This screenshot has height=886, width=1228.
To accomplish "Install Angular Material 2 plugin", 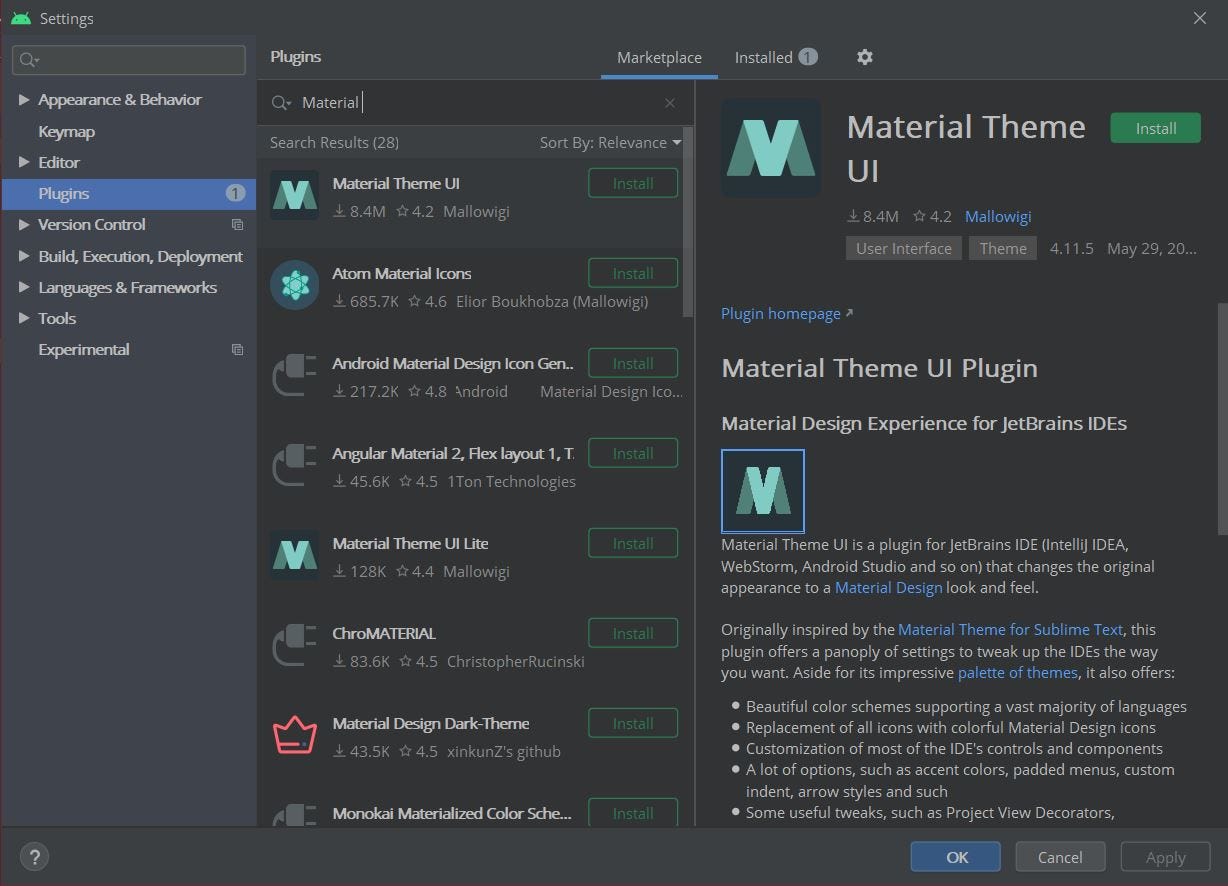I will point(633,453).
